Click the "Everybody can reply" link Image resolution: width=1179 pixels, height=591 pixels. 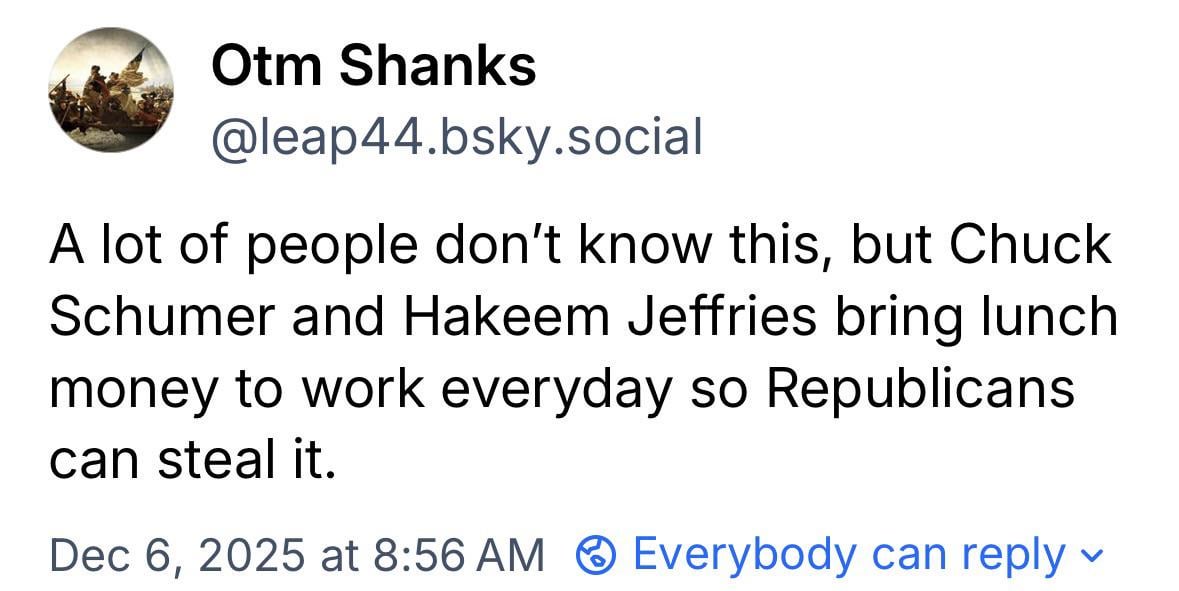849,554
